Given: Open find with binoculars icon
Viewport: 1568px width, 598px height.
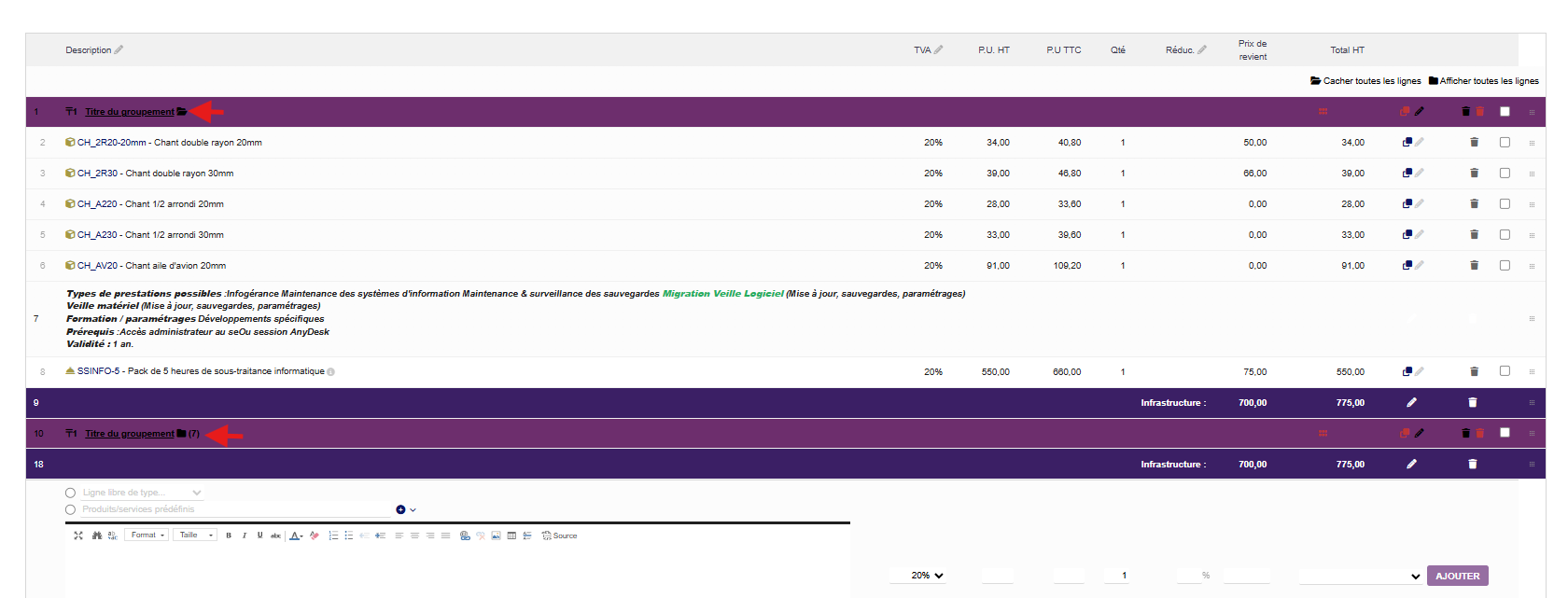Looking at the screenshot, I should point(96,535).
